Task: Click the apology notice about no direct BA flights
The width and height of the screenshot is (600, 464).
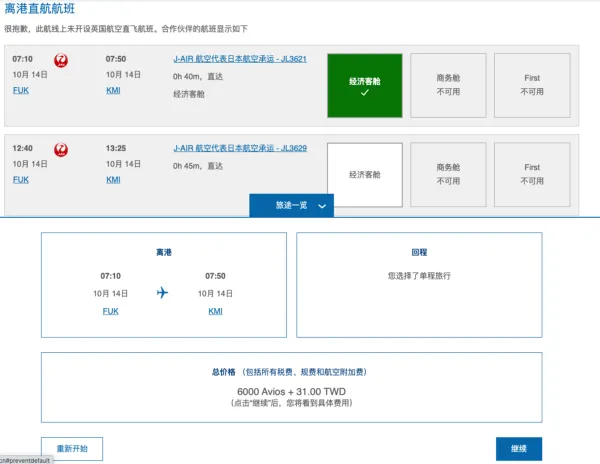Action: click(x=126, y=29)
